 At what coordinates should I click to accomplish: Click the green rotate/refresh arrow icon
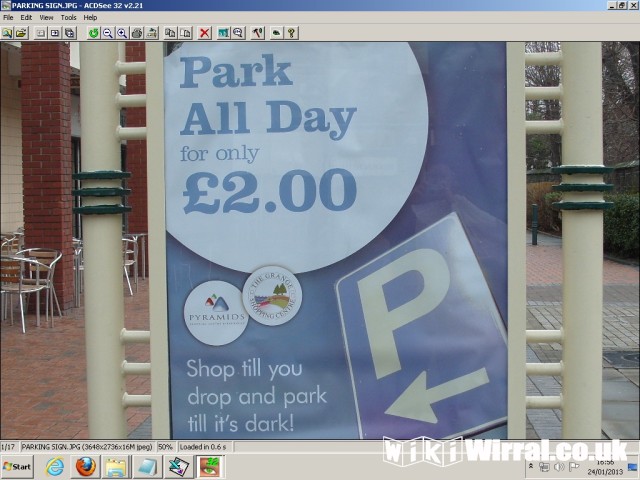pyautogui.click(x=94, y=33)
